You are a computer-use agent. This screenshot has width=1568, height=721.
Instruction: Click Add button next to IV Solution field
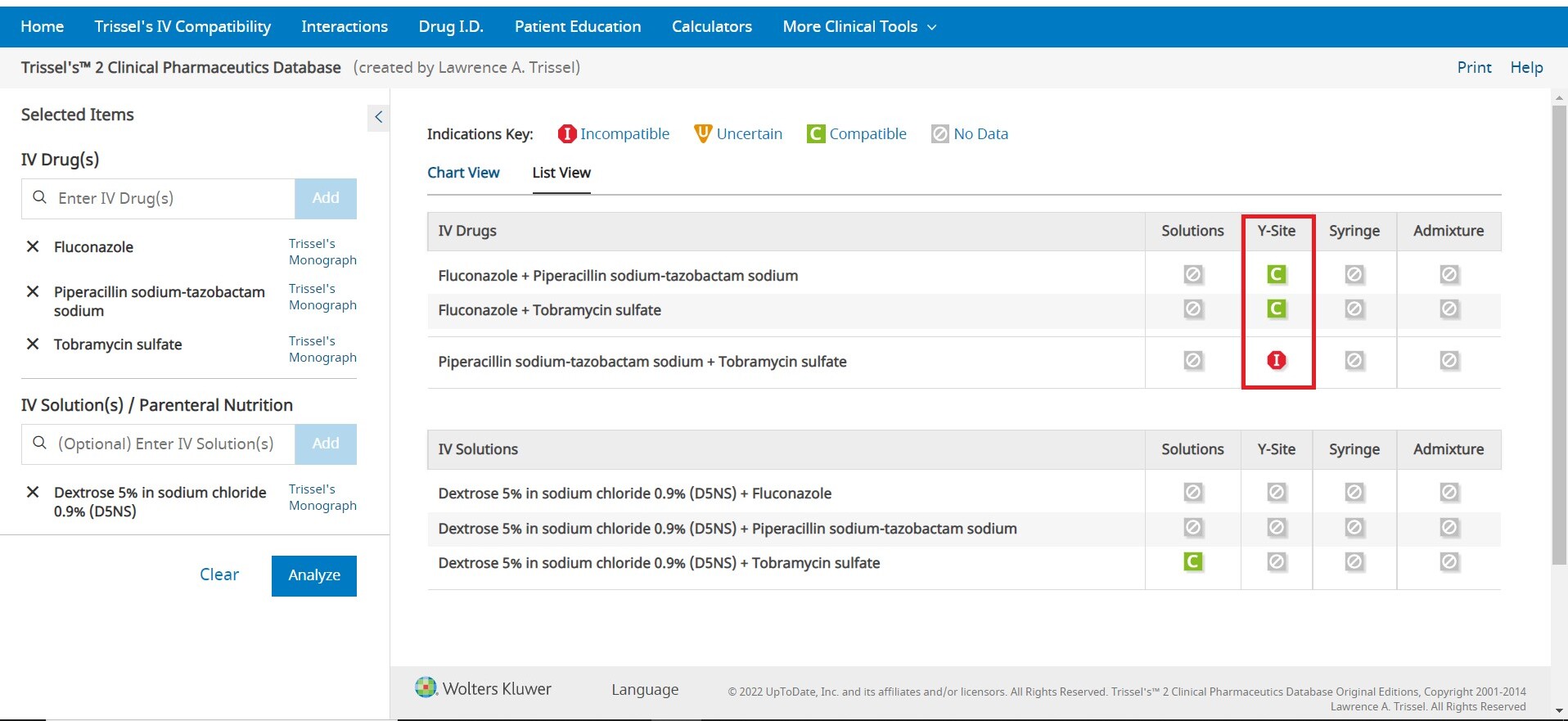click(326, 444)
